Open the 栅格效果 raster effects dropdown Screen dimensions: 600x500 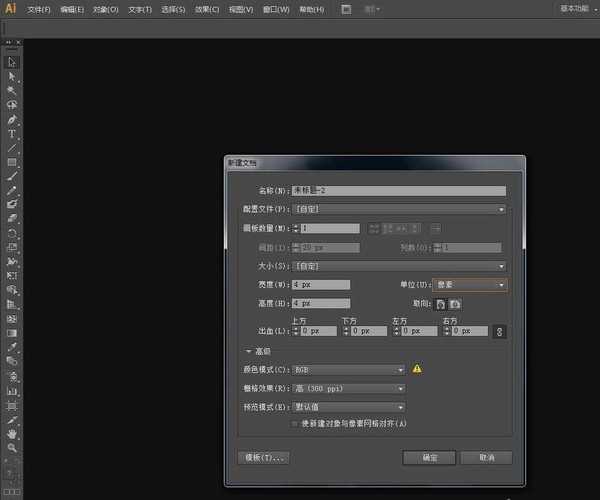click(x=349, y=389)
